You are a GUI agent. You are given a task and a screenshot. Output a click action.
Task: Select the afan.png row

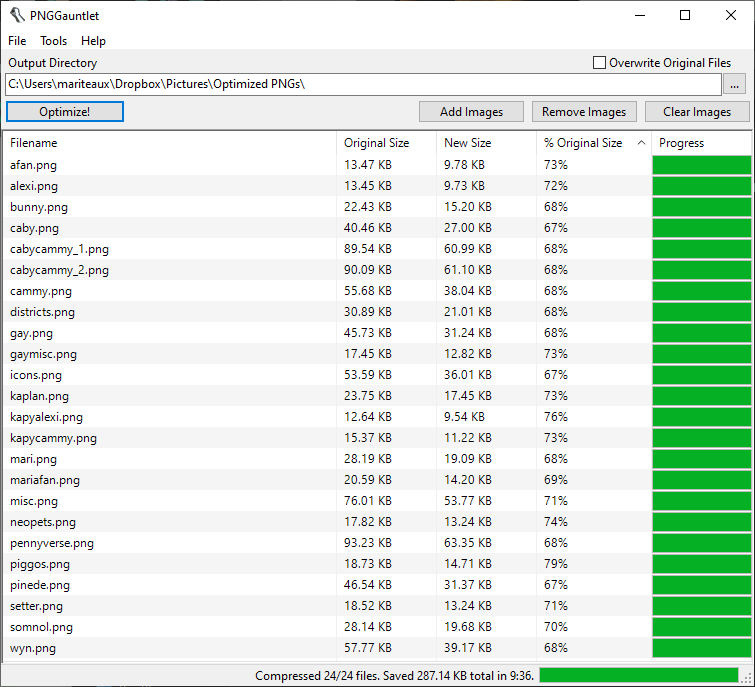[34, 165]
